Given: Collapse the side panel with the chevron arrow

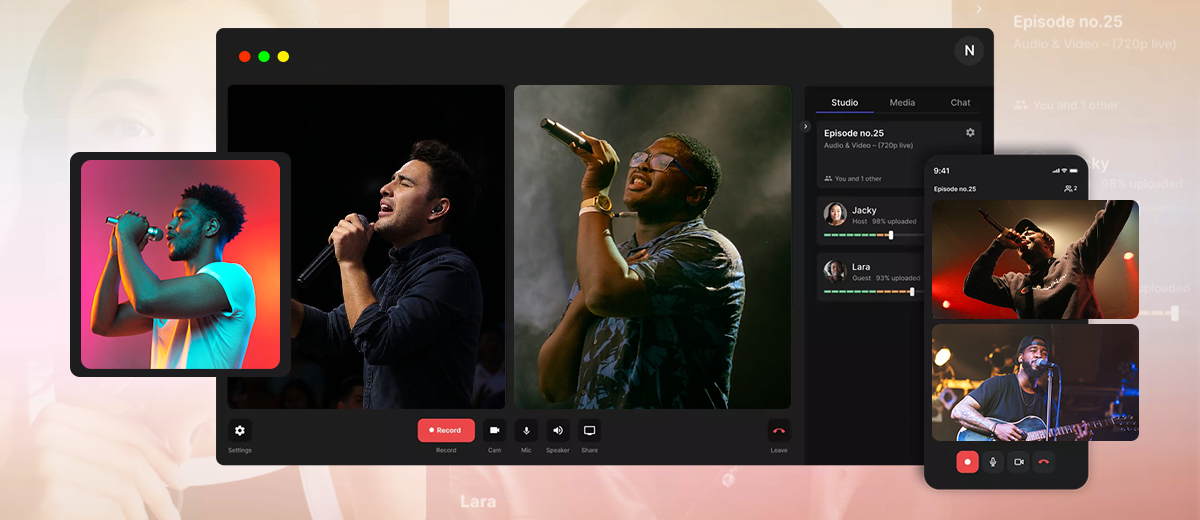Looking at the screenshot, I should point(806,126).
